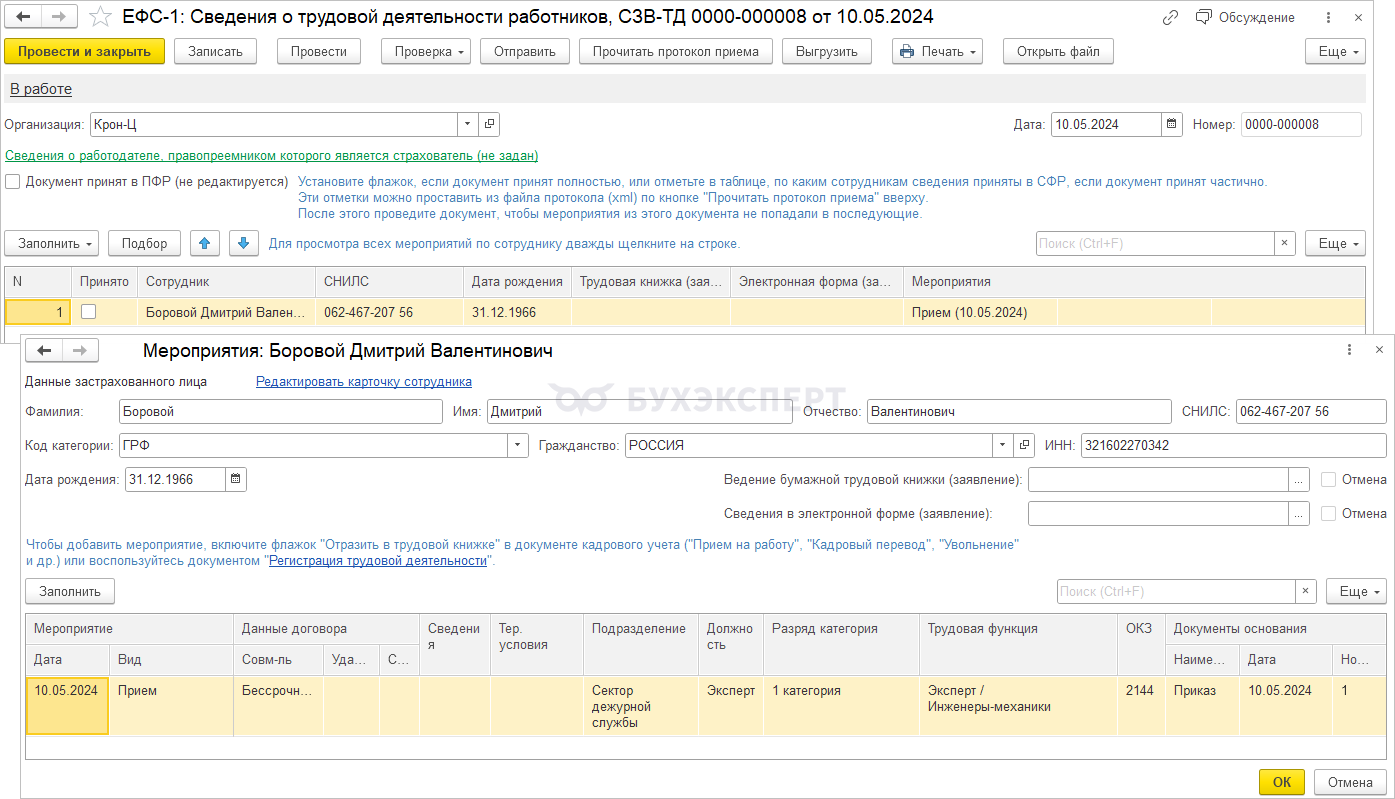Open calendar for Дата рождения field
Image resolution: width=1395 pixels, height=799 pixels.
point(236,479)
